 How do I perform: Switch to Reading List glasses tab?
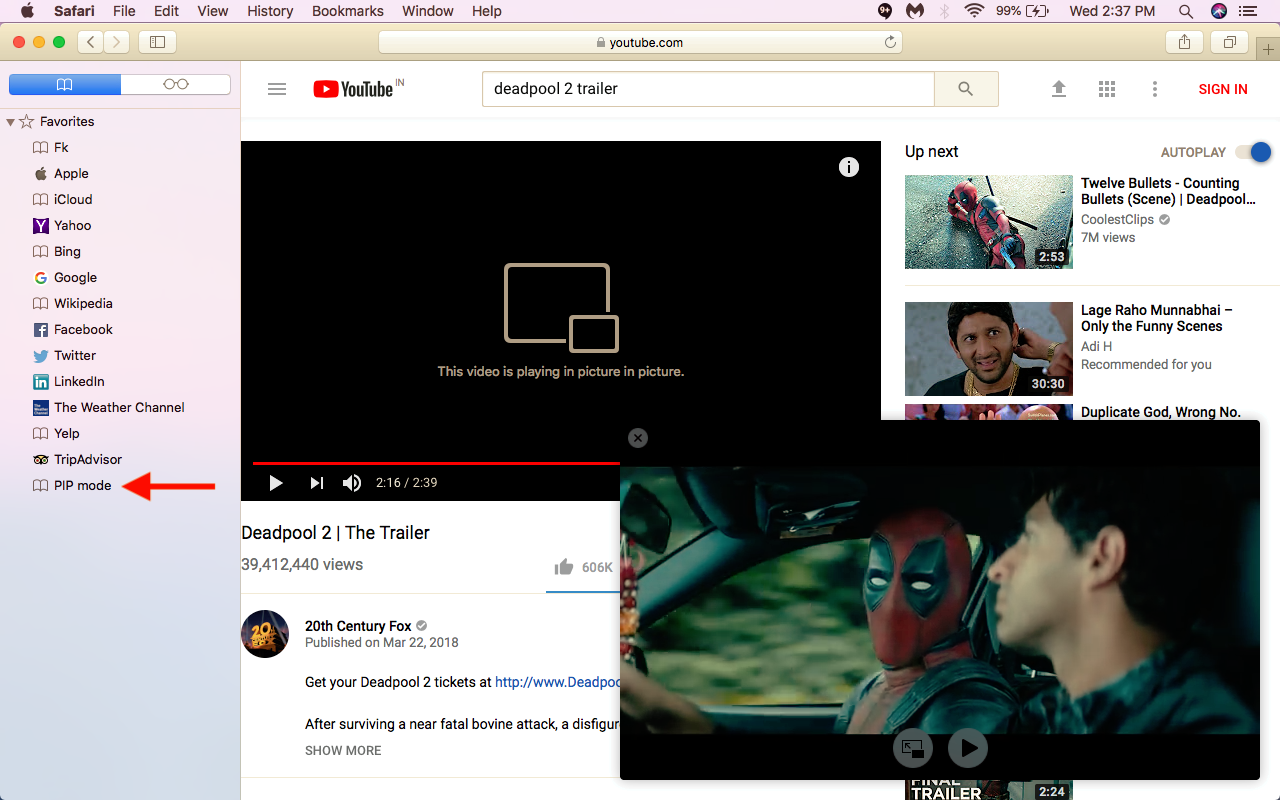(176, 84)
